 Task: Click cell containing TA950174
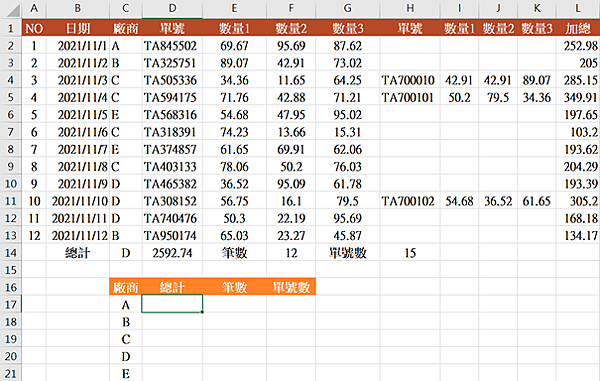[x=172, y=235]
